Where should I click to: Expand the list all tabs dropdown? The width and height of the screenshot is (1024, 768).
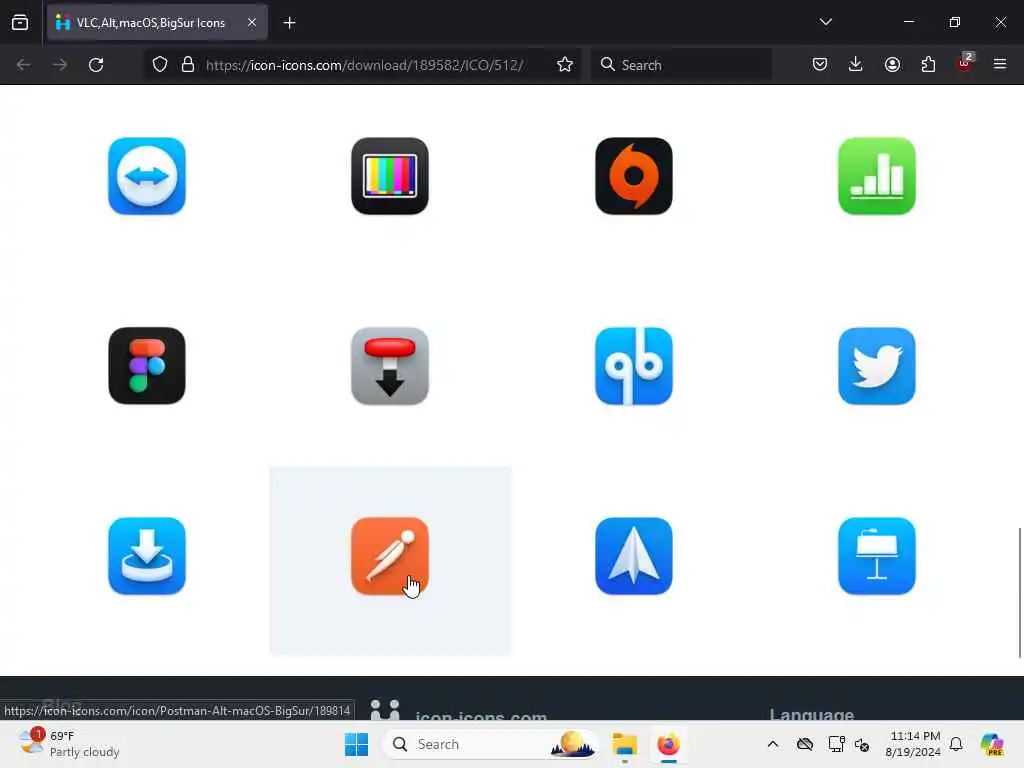pyautogui.click(x=825, y=22)
